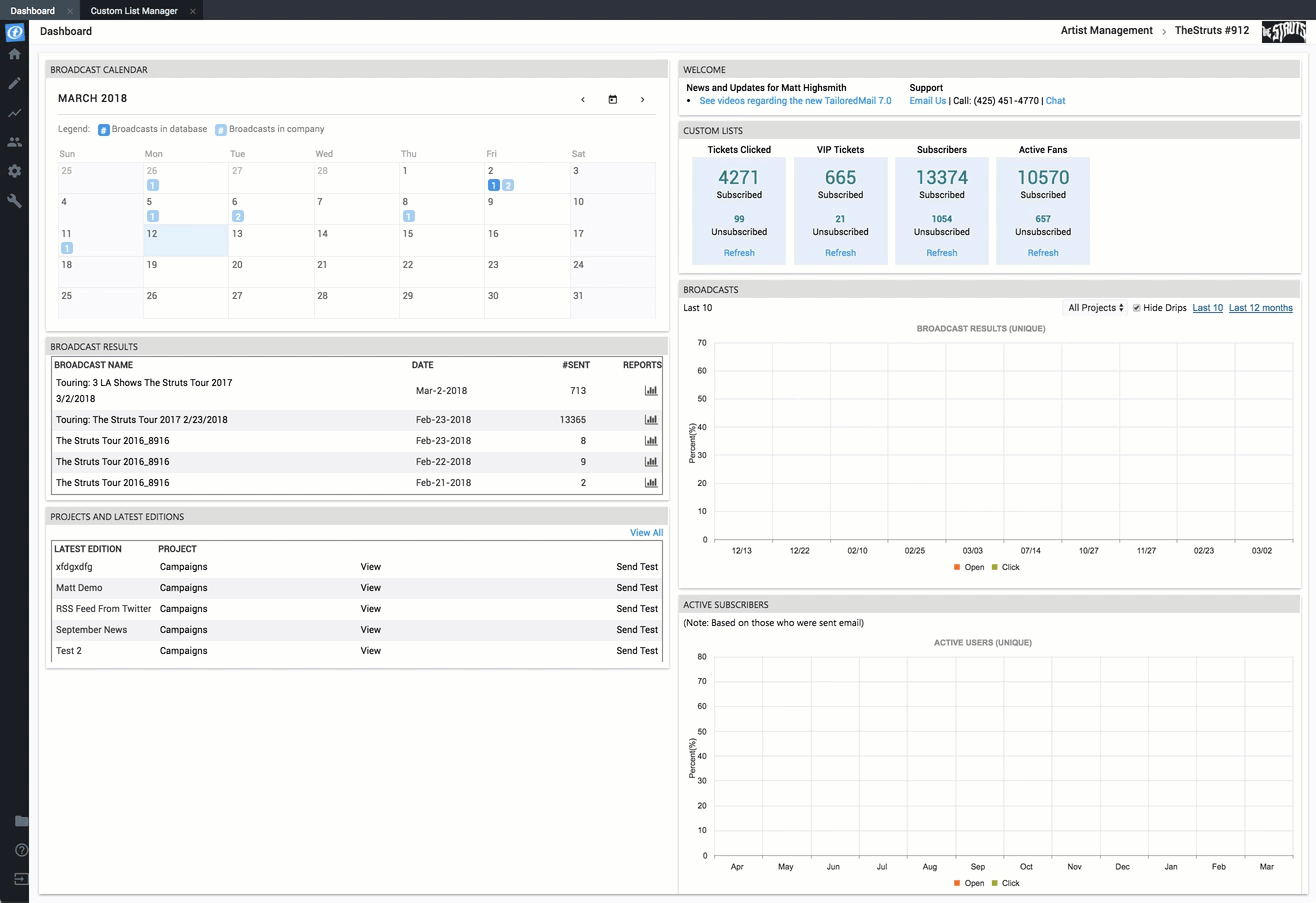Screen dimensions: 1316x903
Task: Click the logout arrow icon at sidebar bottom
Action: (x=21, y=879)
